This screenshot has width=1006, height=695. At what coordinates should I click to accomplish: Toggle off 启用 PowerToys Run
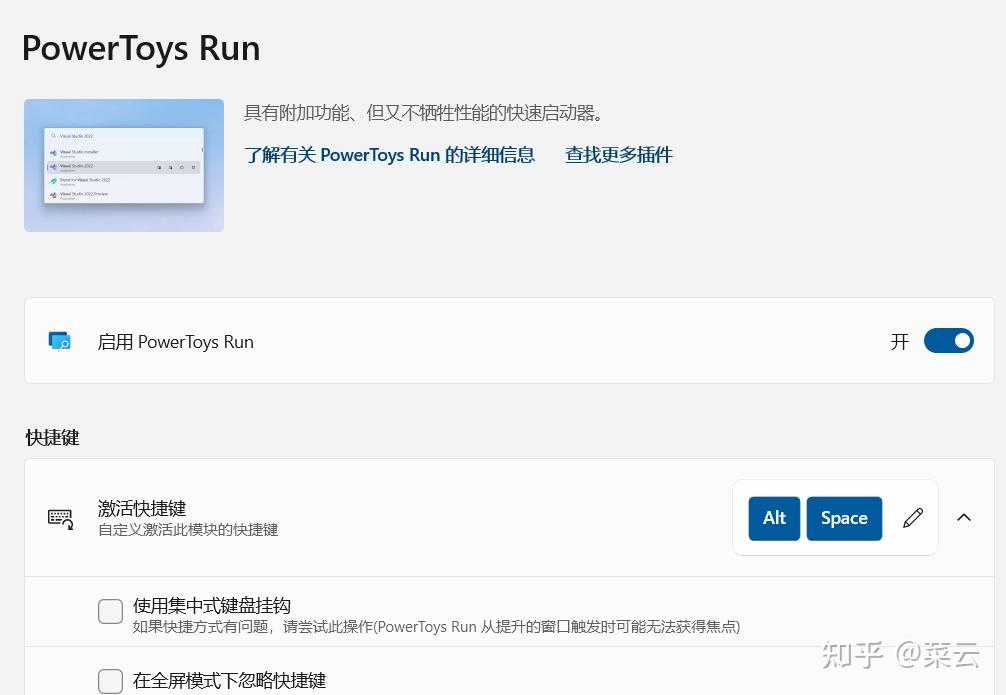948,341
